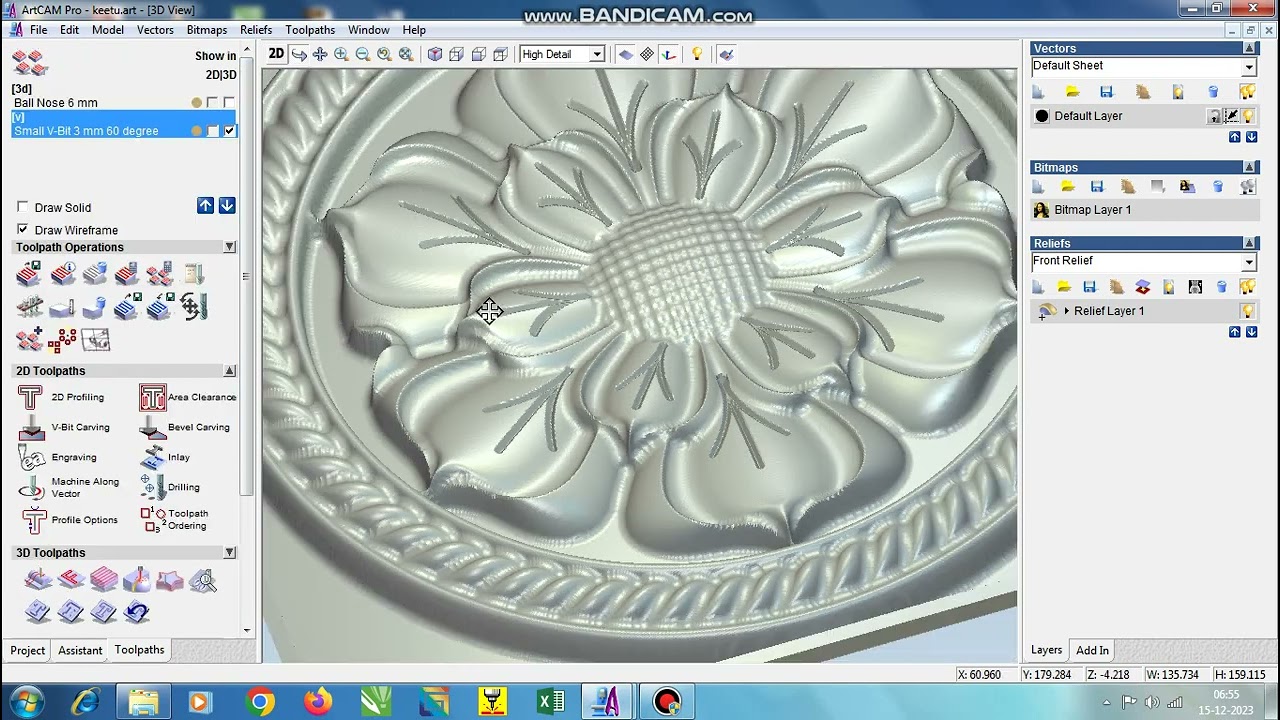Toggle lock on Default Layer
The height and width of the screenshot is (720, 1280).
click(x=1214, y=116)
